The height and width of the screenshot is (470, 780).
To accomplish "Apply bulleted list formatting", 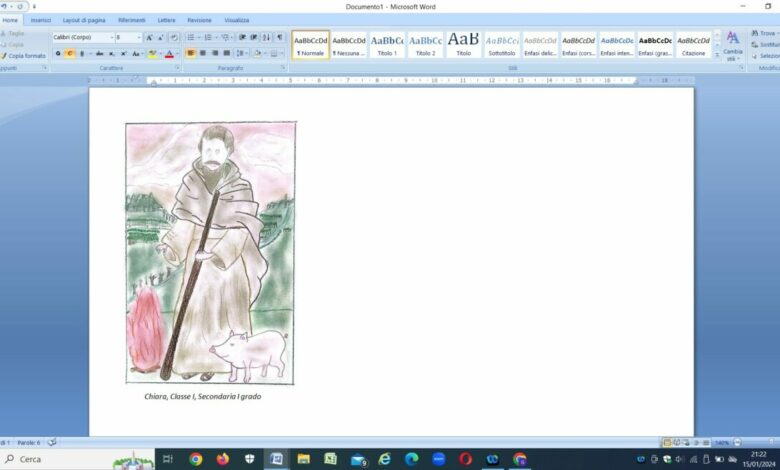I will pos(191,38).
